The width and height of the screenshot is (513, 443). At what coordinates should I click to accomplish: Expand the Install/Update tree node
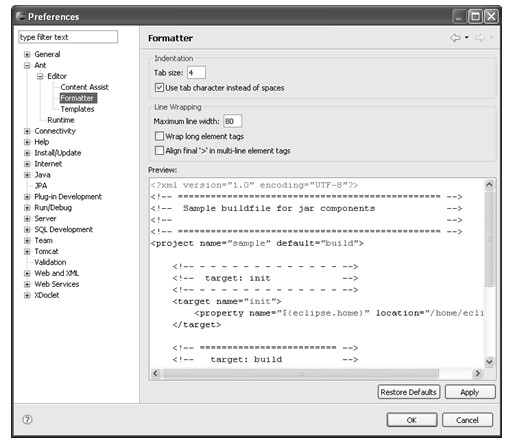[27, 153]
